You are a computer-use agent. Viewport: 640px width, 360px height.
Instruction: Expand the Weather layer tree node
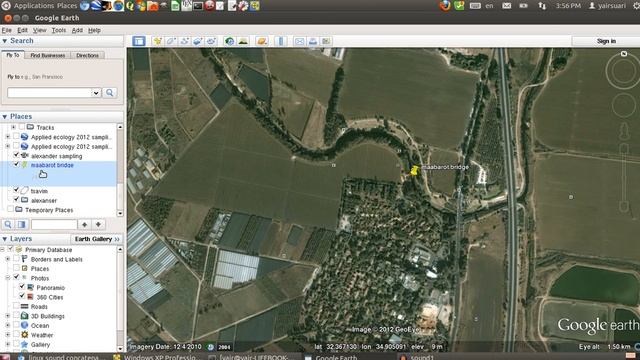coord(8,335)
